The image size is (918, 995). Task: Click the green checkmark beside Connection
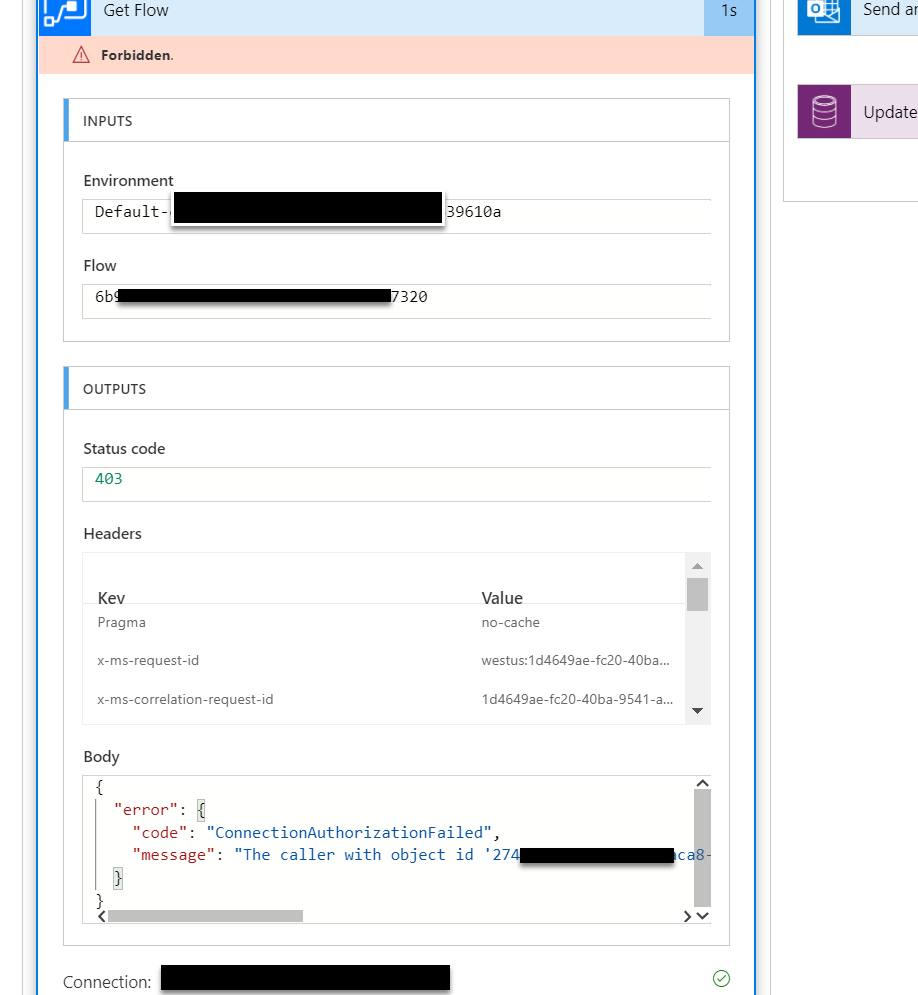pyautogui.click(x=721, y=978)
